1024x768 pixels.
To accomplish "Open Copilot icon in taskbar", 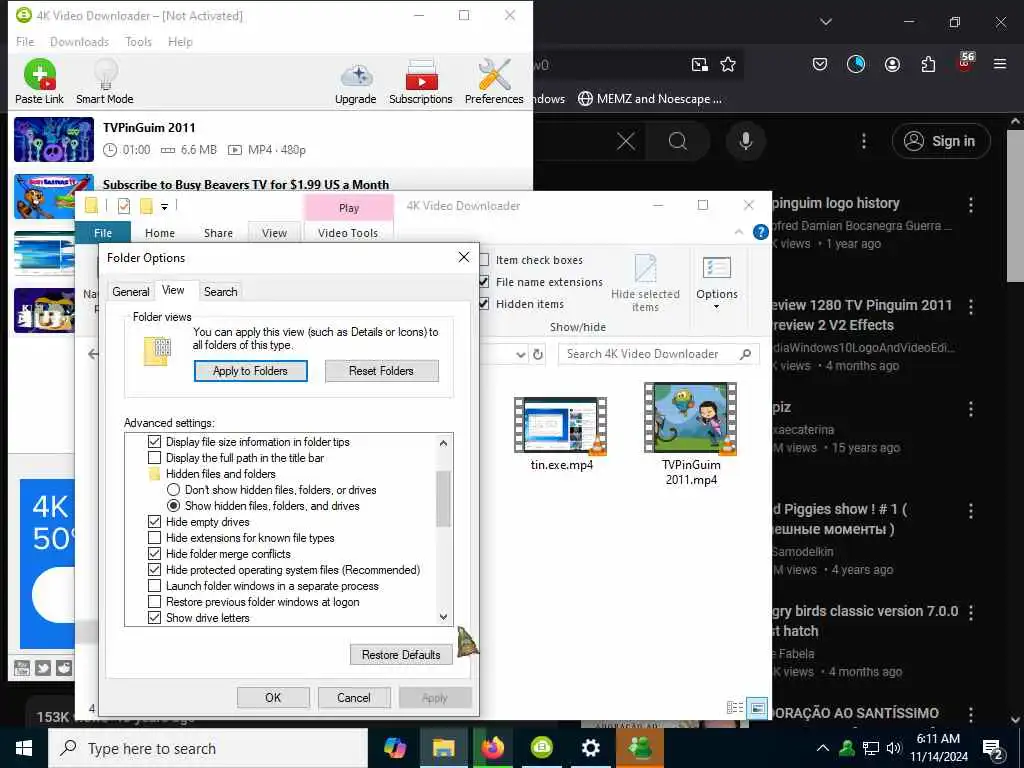I will click(x=394, y=748).
